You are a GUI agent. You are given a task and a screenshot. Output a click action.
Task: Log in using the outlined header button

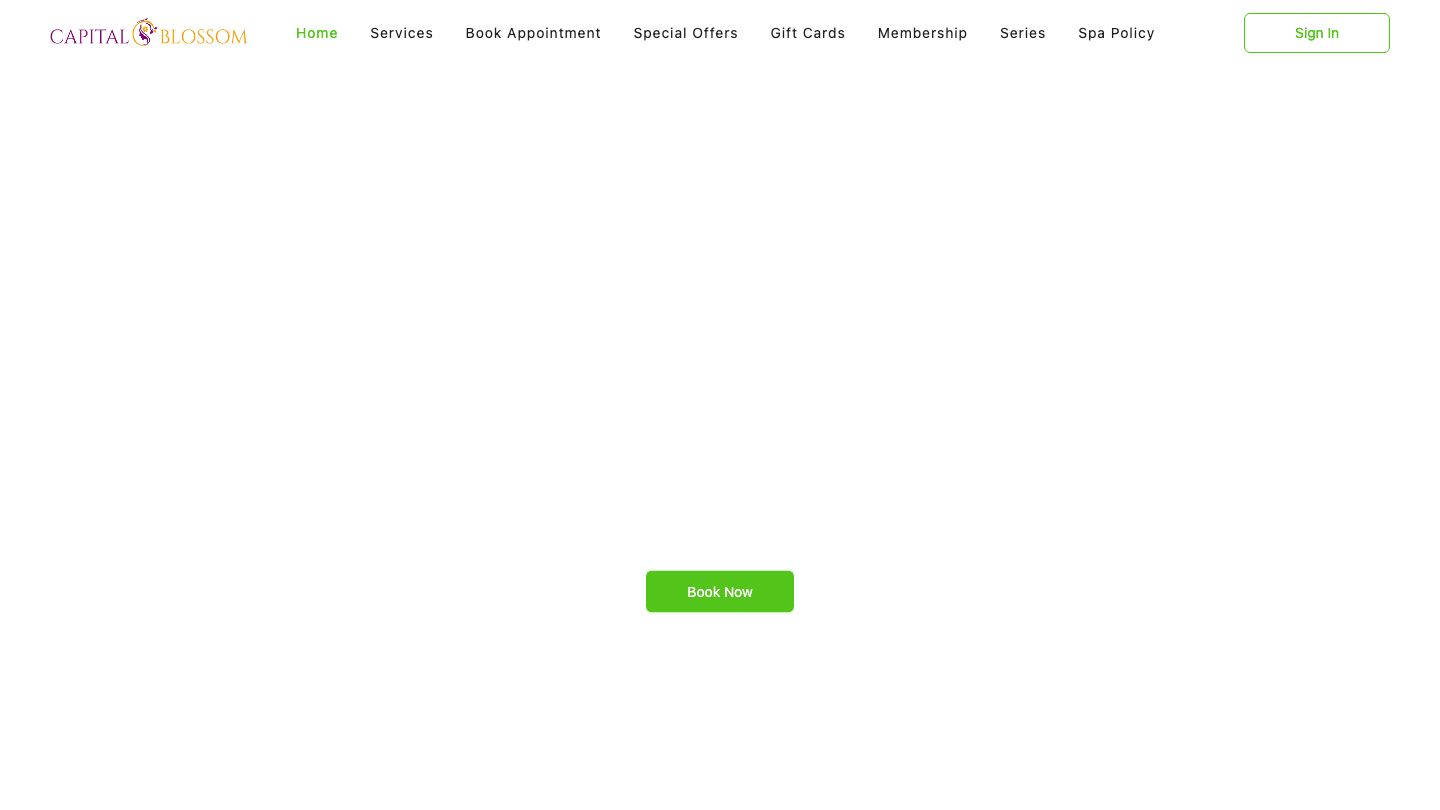coord(1316,33)
